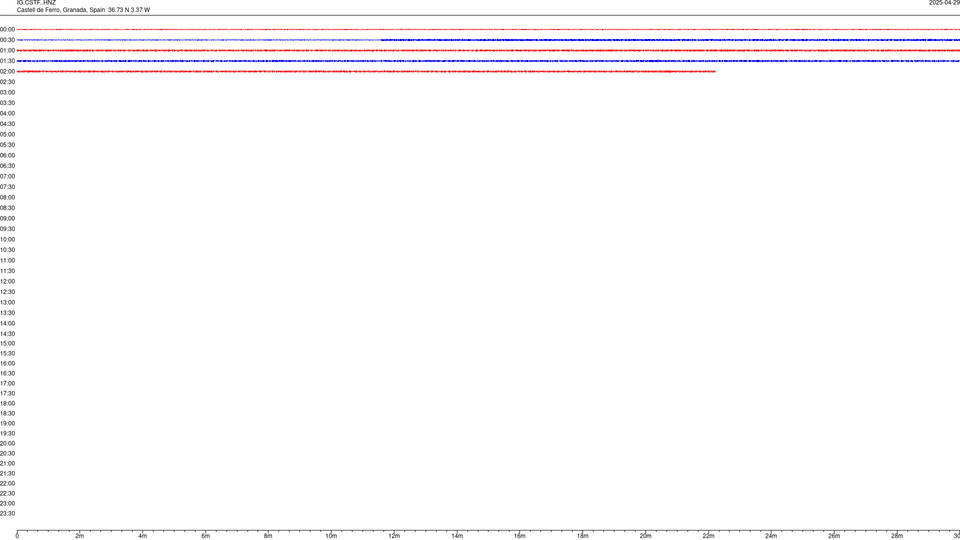The width and height of the screenshot is (960, 540).
Task: Click the 19:30 row time label
Action: click(x=7, y=433)
